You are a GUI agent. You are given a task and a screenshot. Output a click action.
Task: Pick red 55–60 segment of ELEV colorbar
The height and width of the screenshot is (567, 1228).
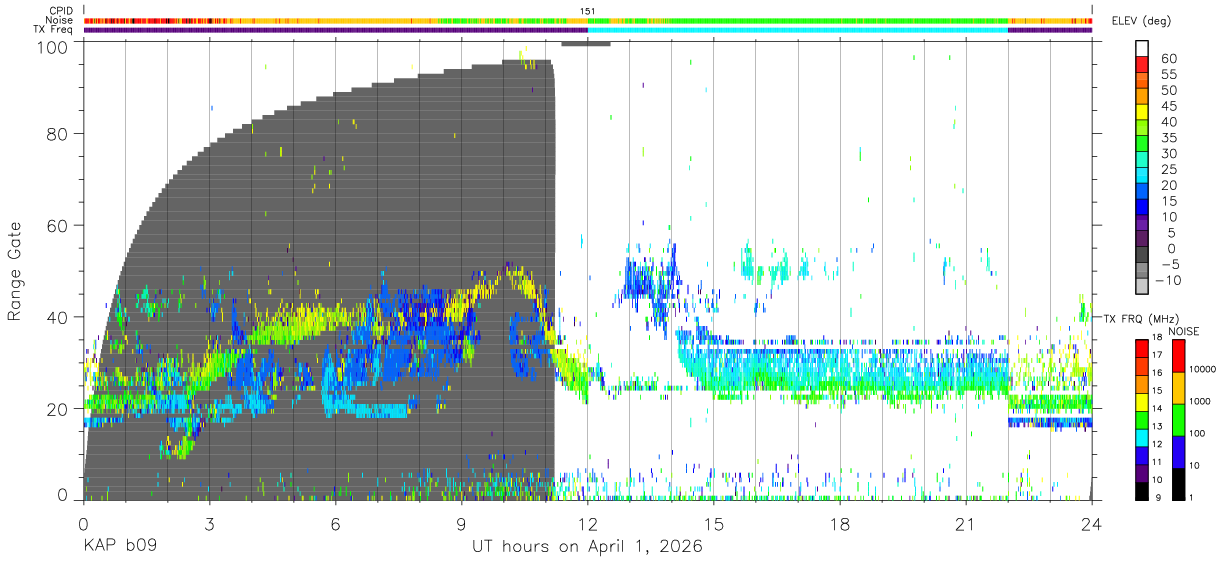[x=1143, y=64]
